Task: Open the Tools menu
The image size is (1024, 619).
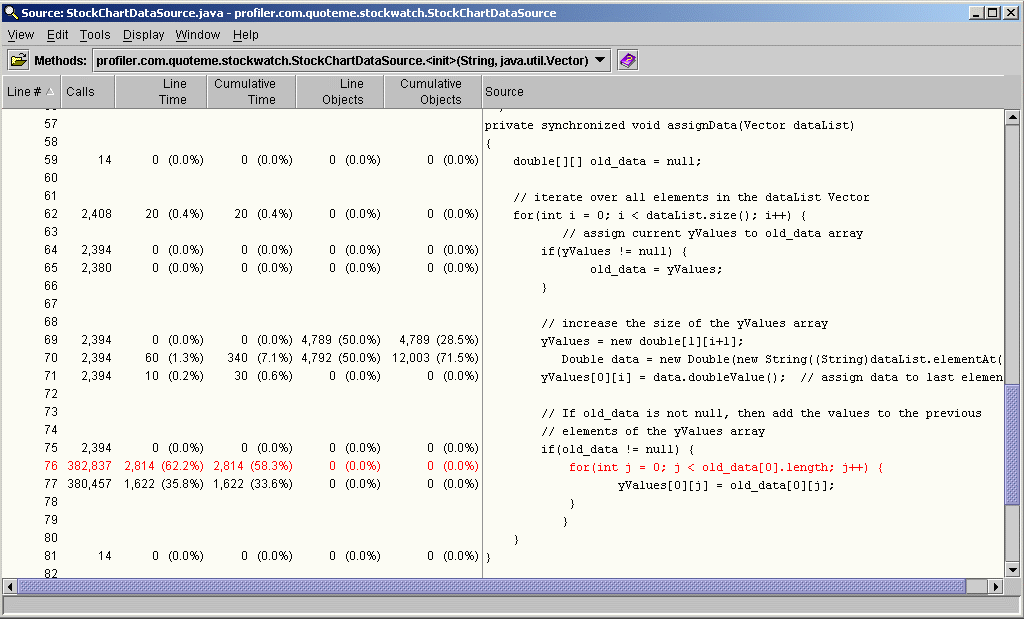Action: pyautogui.click(x=95, y=35)
